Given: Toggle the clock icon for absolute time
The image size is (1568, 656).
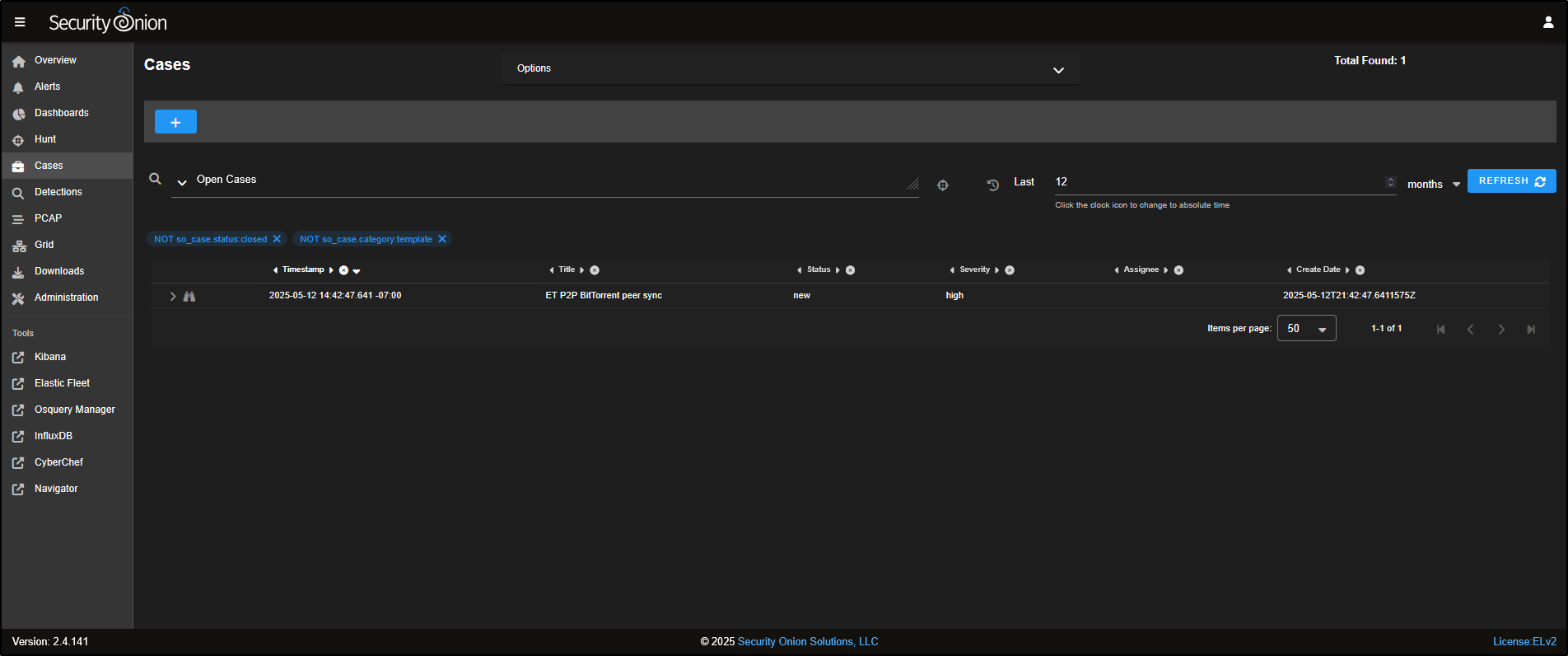Looking at the screenshot, I should point(993,185).
